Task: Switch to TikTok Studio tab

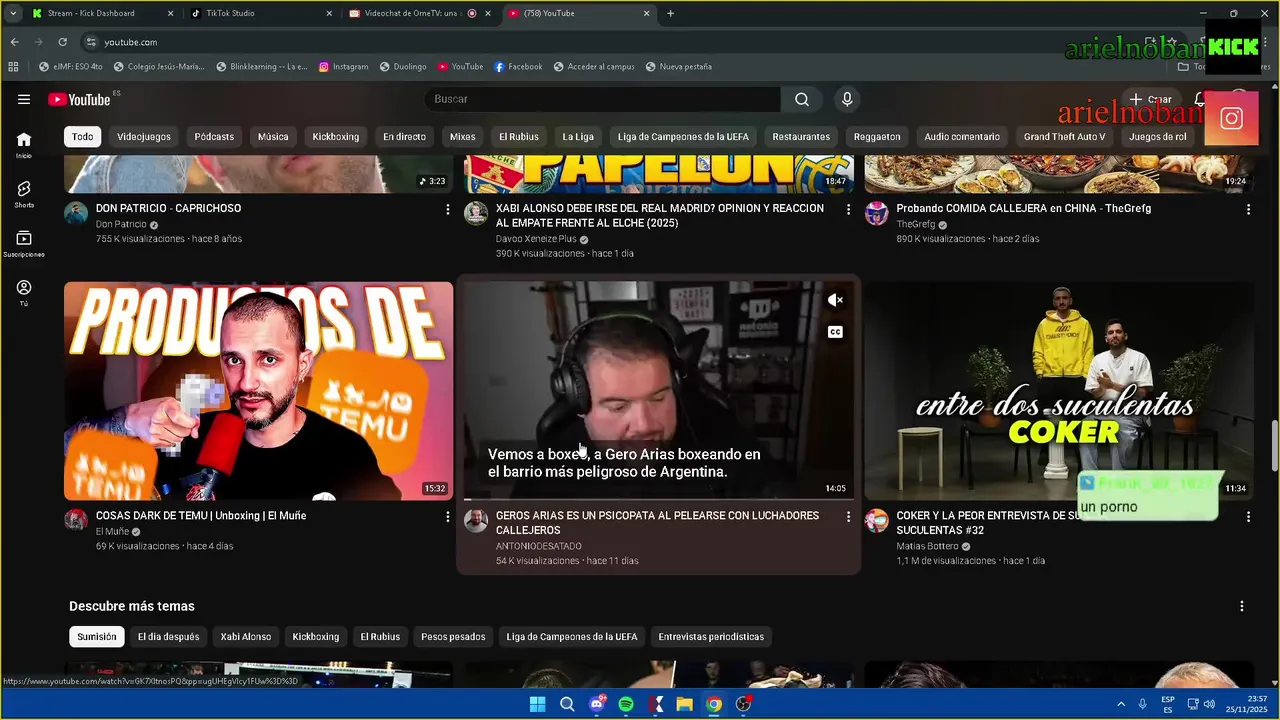Action: (x=262, y=13)
